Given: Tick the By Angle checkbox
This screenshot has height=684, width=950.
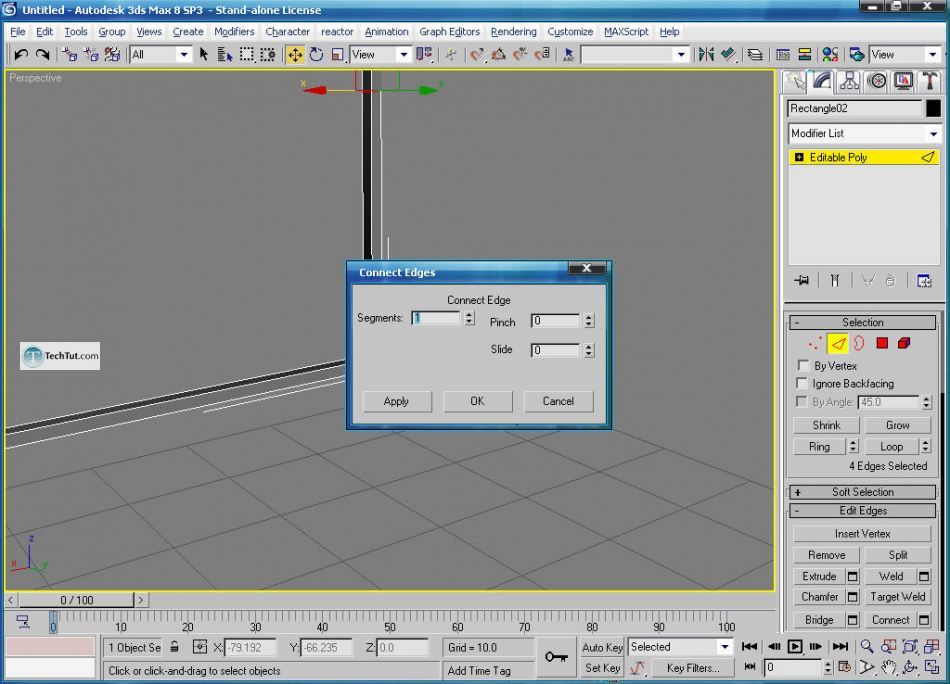Looking at the screenshot, I should click(x=802, y=402).
